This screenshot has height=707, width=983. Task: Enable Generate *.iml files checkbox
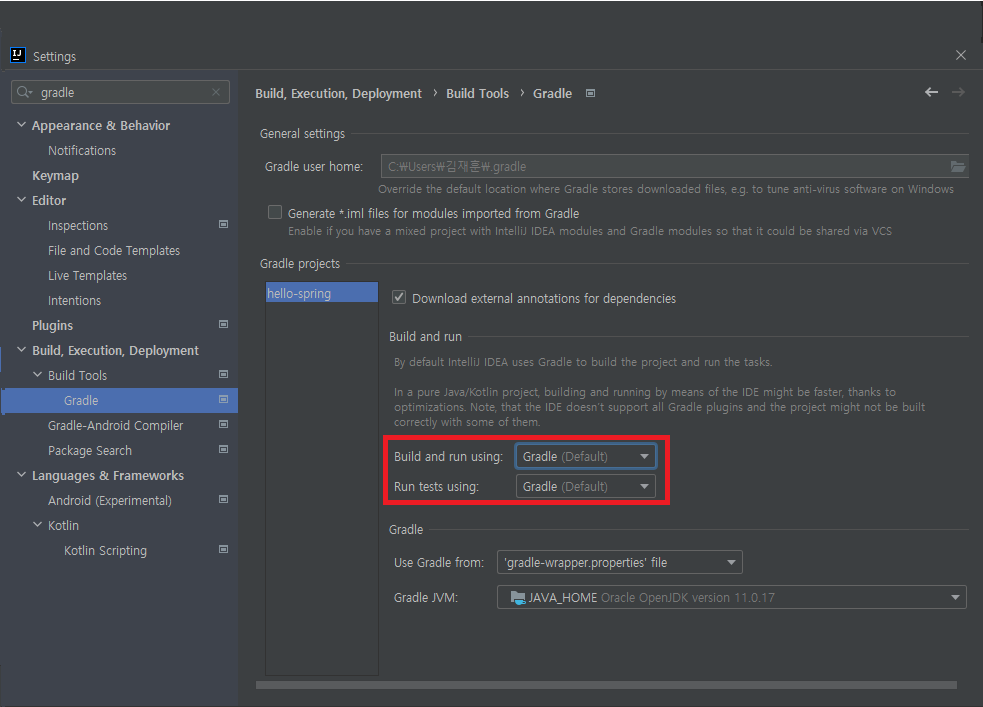pos(275,212)
